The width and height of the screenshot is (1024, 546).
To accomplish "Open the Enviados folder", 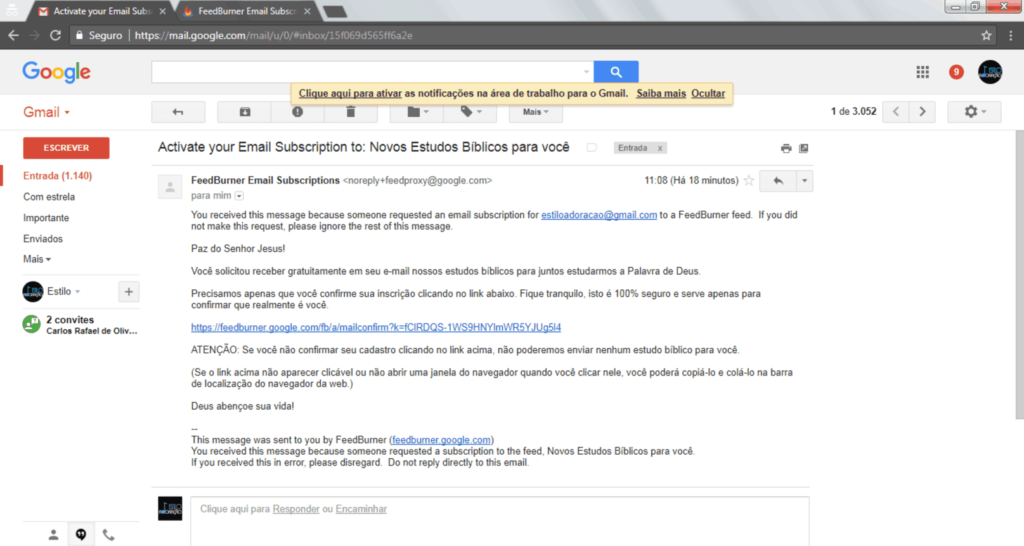I will 42,238.
